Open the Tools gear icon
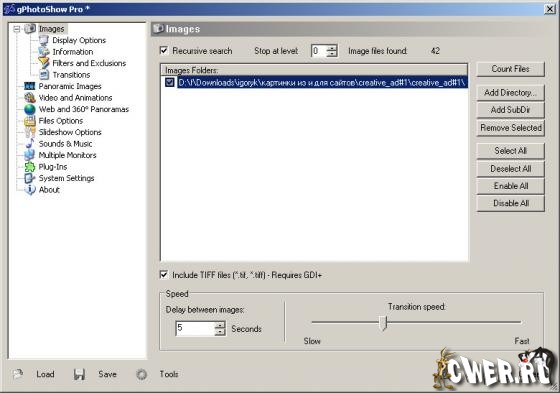 pyautogui.click(x=141, y=374)
